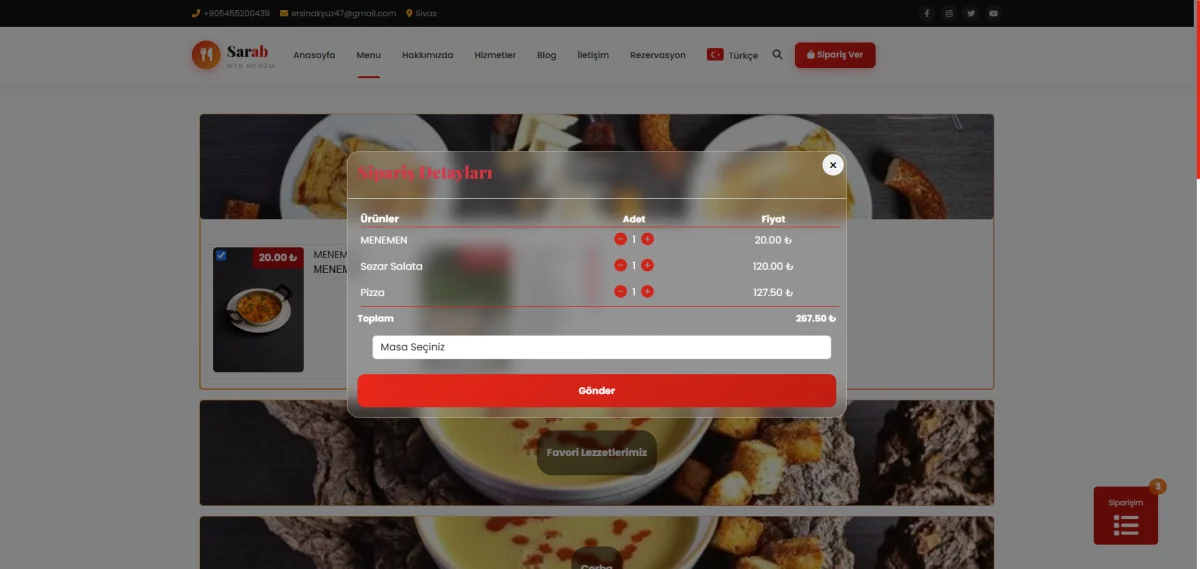Submit order with Gönder button
1200x569 pixels.
point(597,391)
